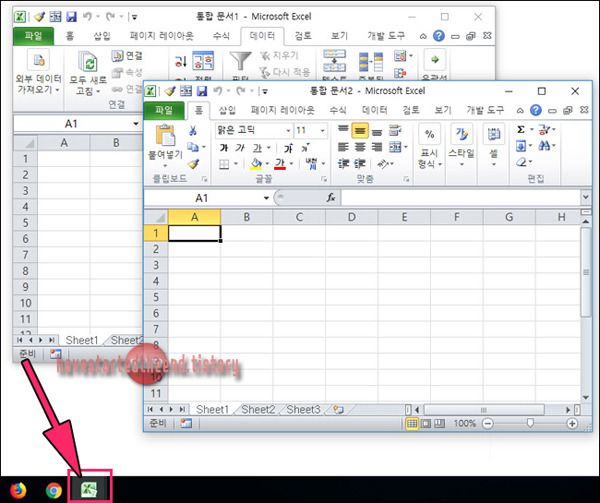
Task: Align text to the top of cell
Action: 343,130
